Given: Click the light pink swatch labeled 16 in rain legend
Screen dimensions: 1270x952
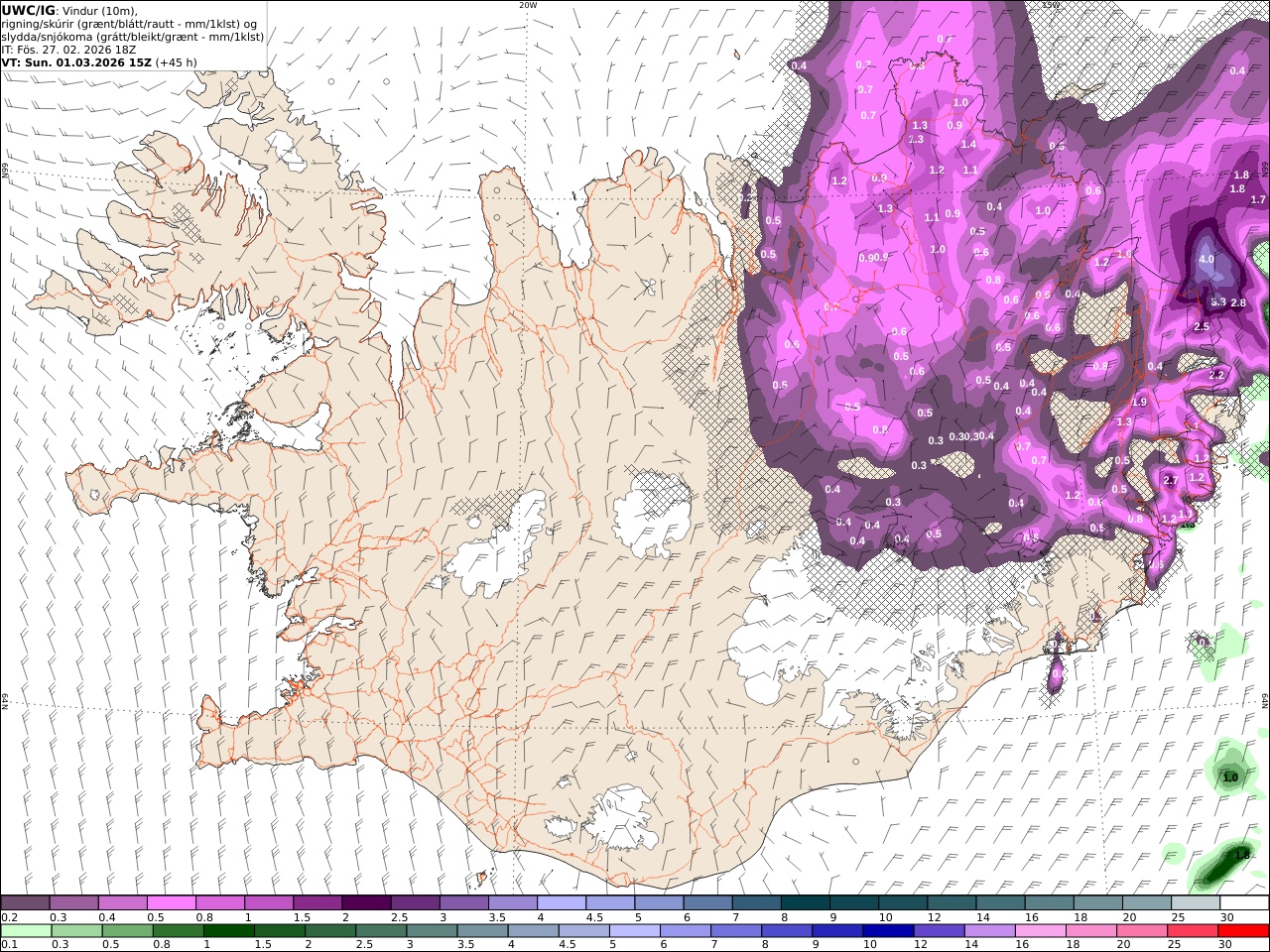Looking at the screenshot, I should (x=1041, y=931).
